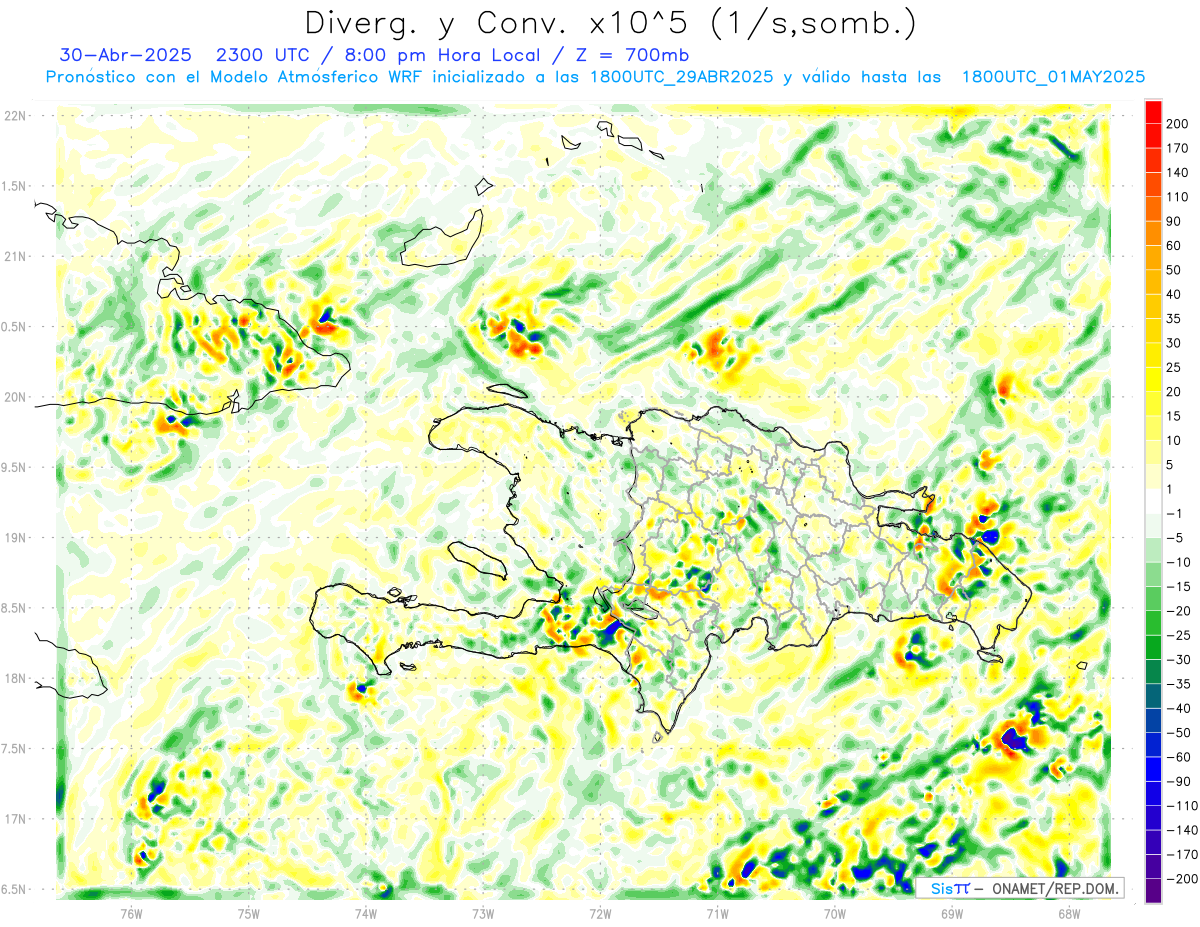Click the '71W' longitude axis label
Screen dimensions: 1200x927
click(717, 913)
